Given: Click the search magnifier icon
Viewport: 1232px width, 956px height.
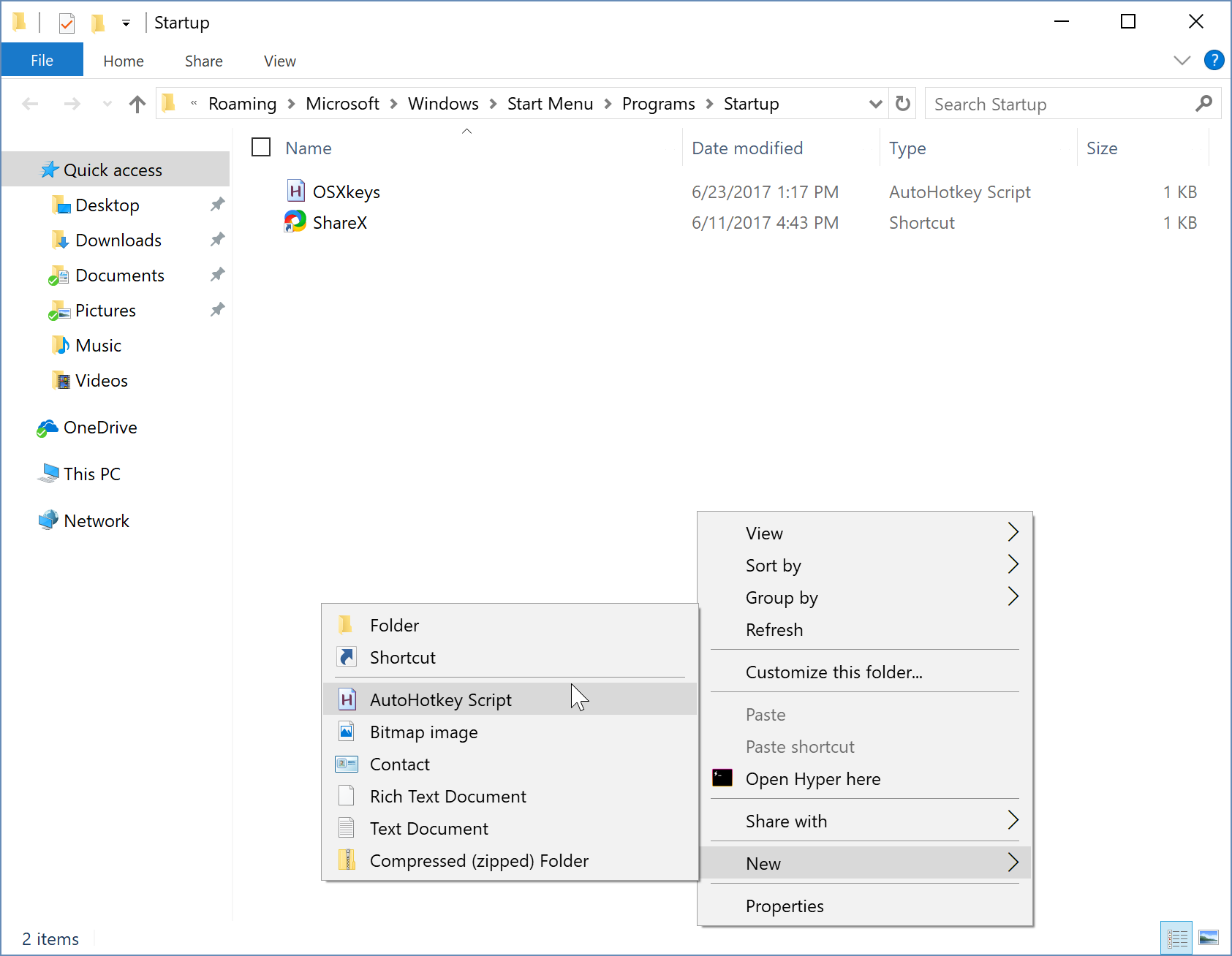Looking at the screenshot, I should (1203, 104).
